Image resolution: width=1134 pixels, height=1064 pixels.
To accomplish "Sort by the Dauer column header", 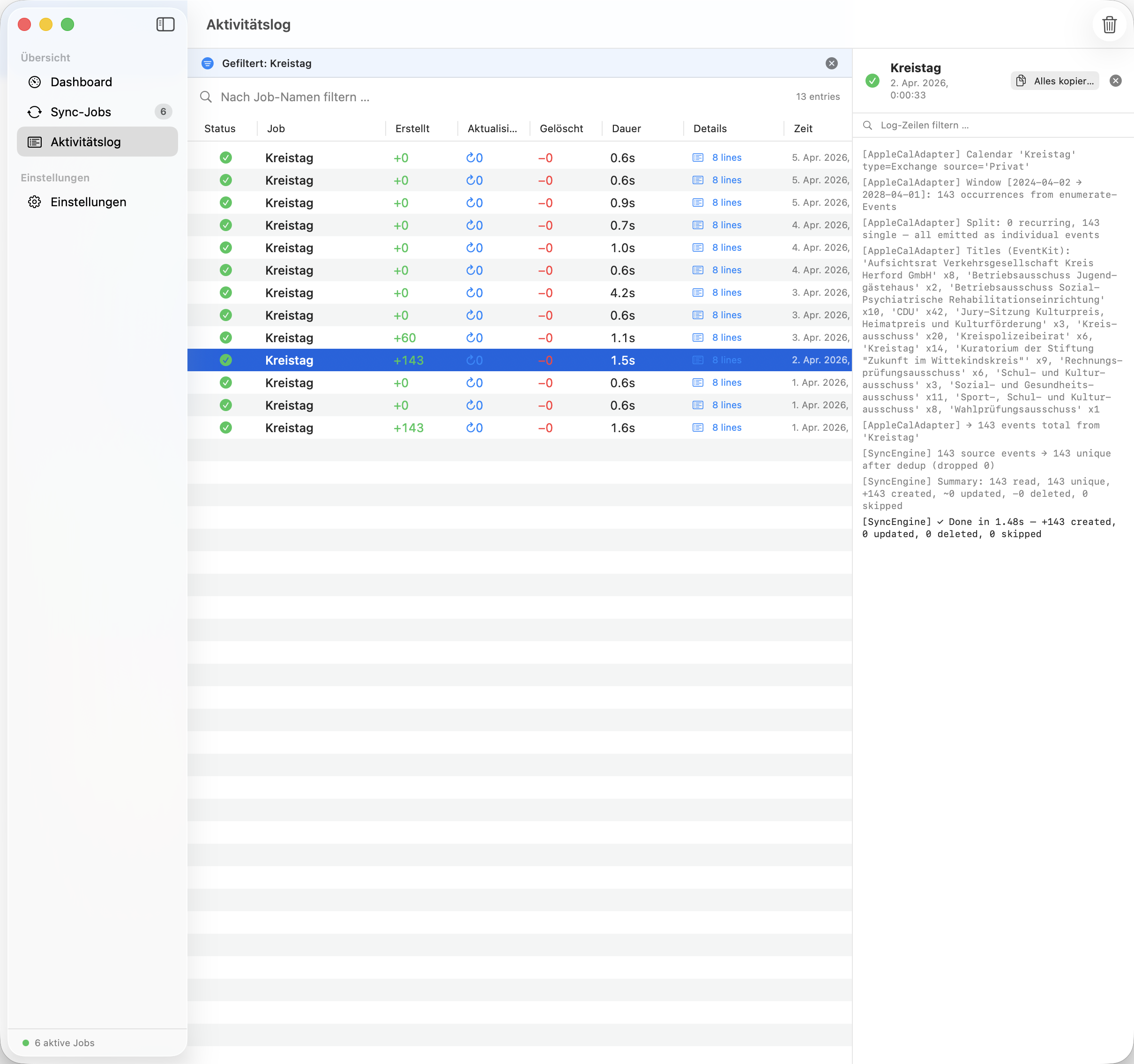I will click(626, 129).
